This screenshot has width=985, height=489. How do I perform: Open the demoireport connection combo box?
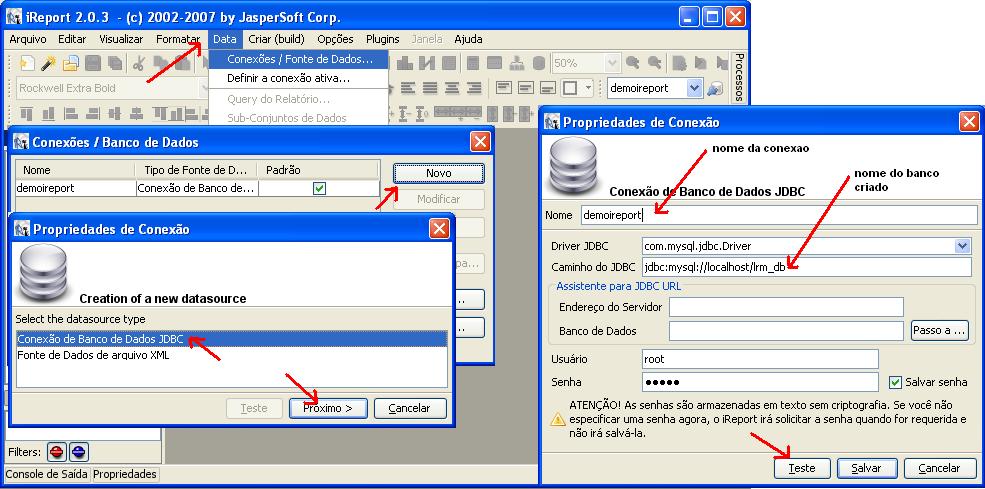click(655, 88)
